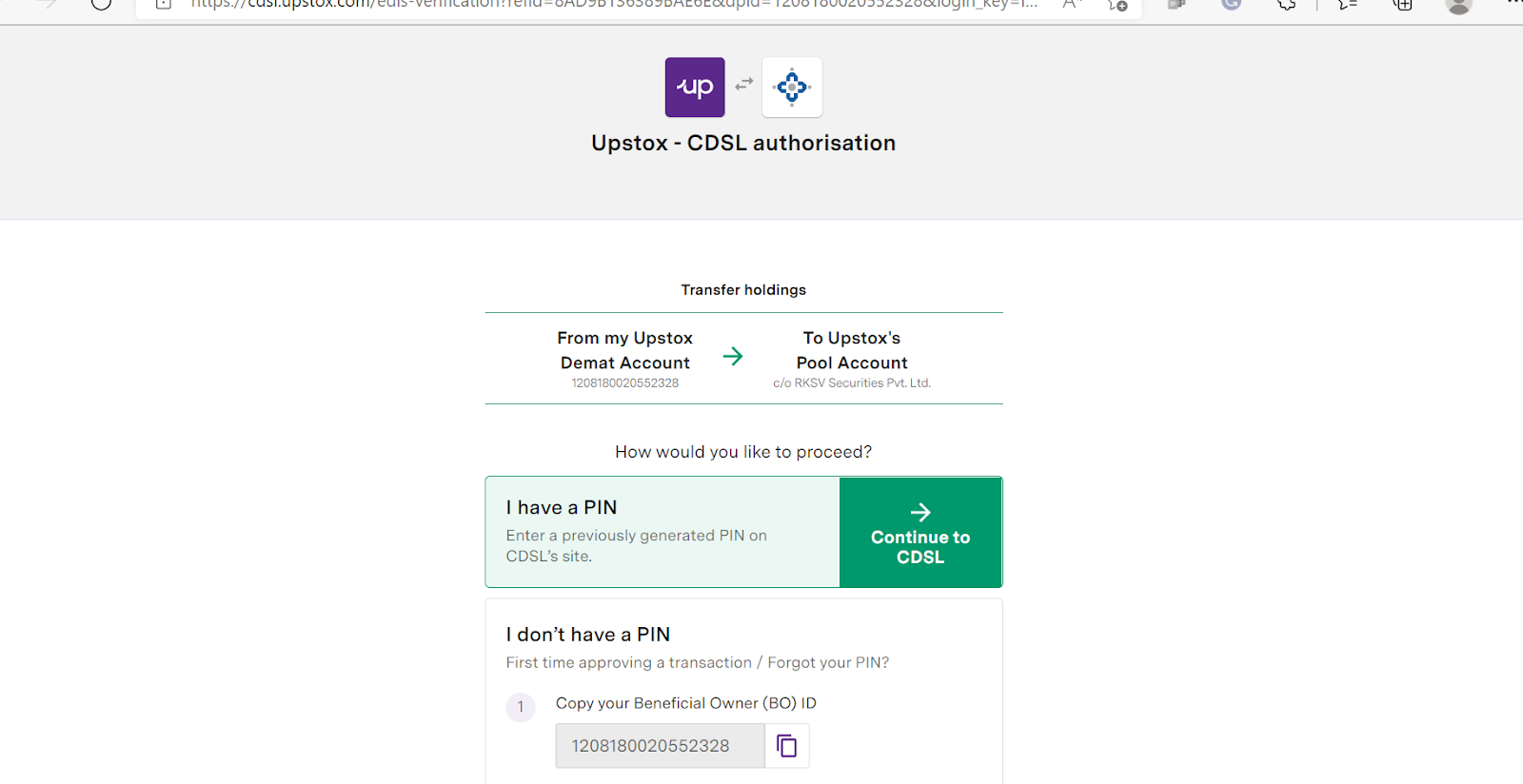Screen dimensions: 1523x784
Task: Click the Continue to CDSL button
Action: (920, 533)
